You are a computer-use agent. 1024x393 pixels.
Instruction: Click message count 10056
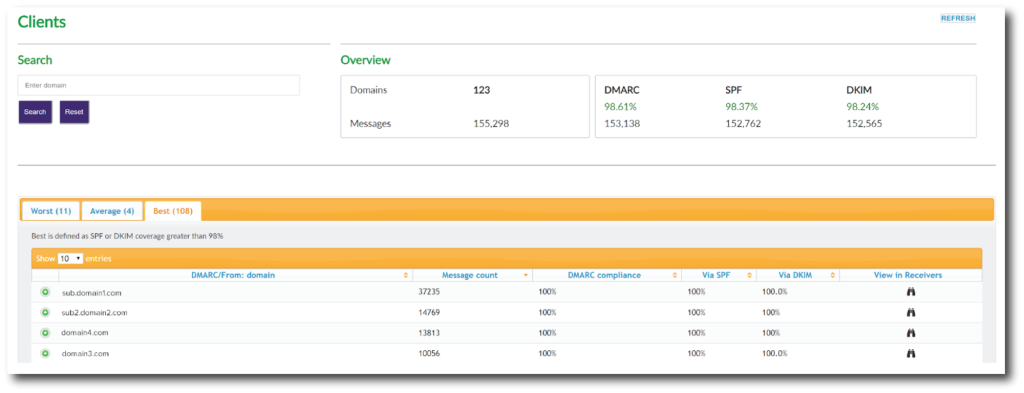(429, 353)
